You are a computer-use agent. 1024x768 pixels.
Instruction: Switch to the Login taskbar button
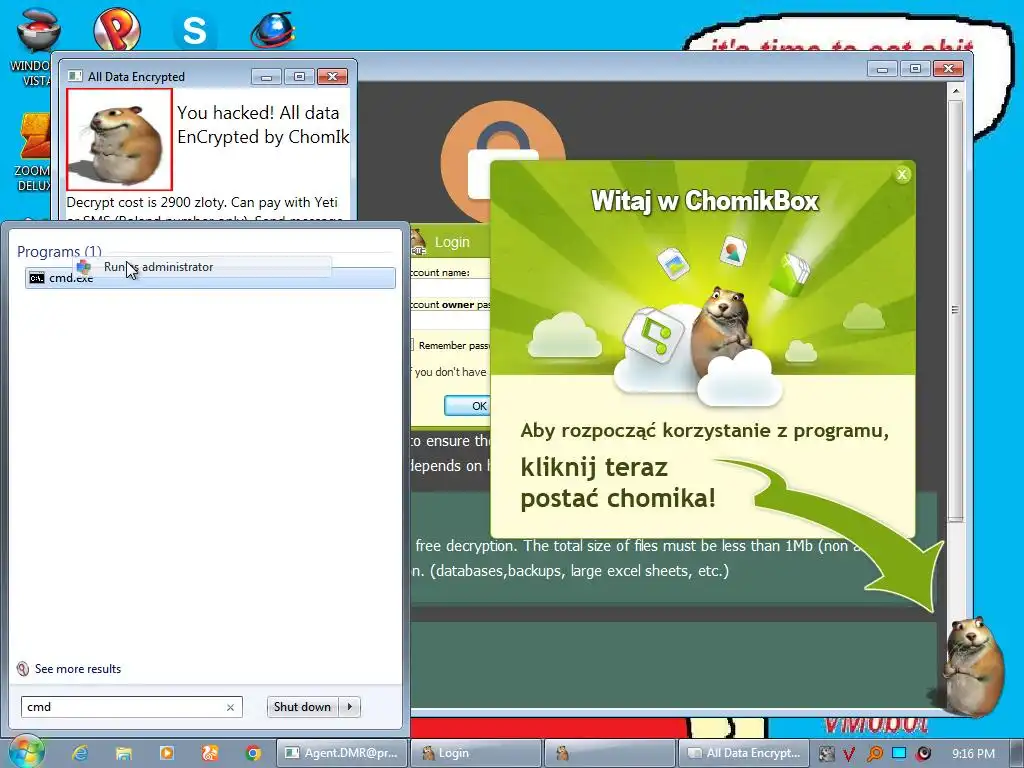477,753
